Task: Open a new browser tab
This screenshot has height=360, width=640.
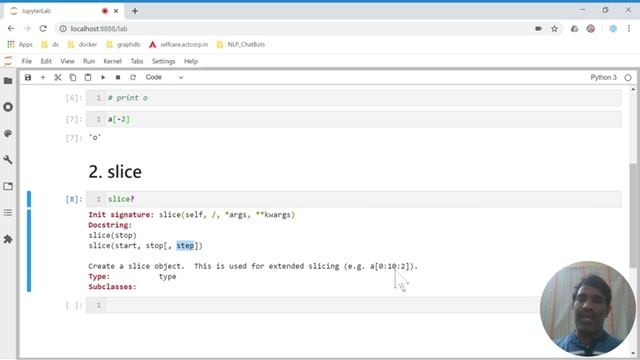Action: tap(135, 11)
